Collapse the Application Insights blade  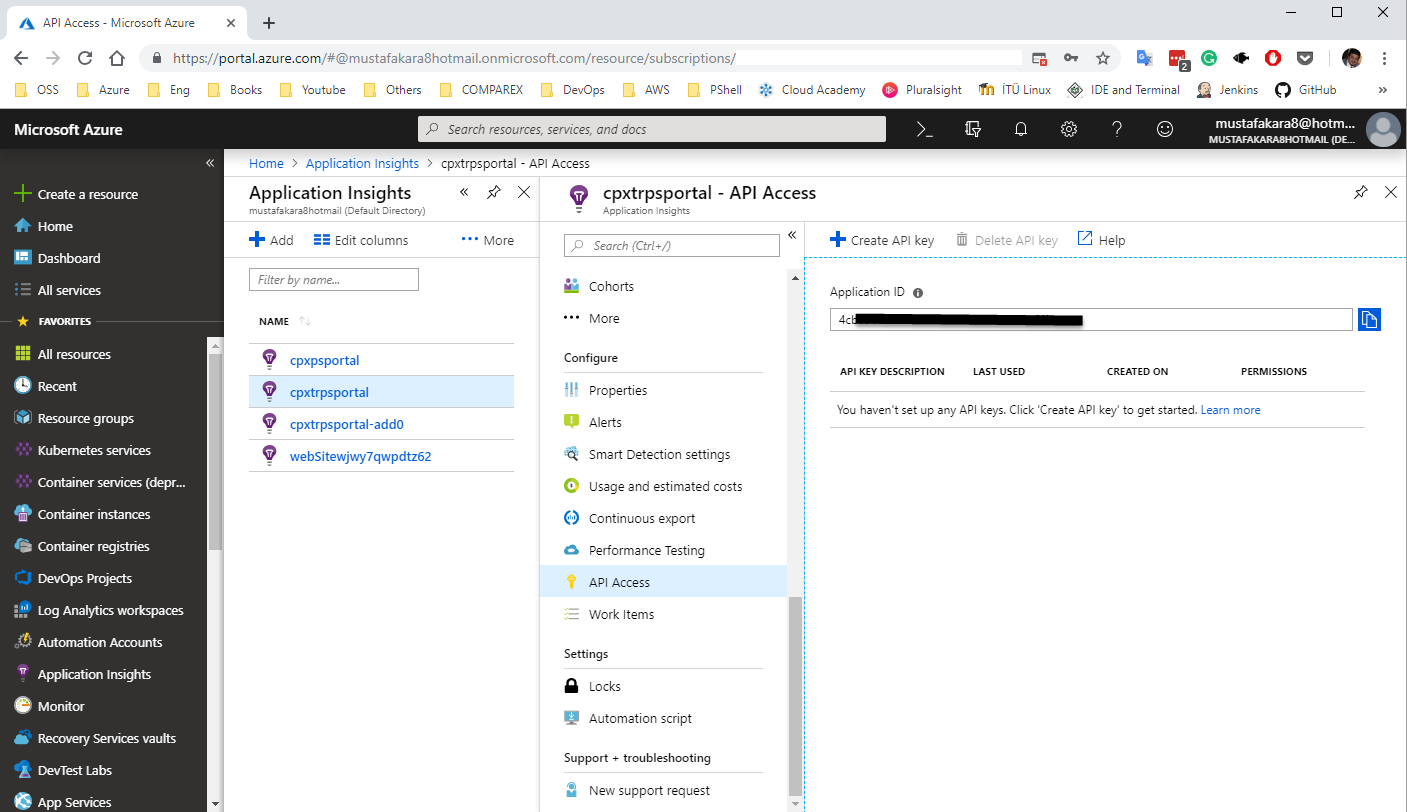464,192
